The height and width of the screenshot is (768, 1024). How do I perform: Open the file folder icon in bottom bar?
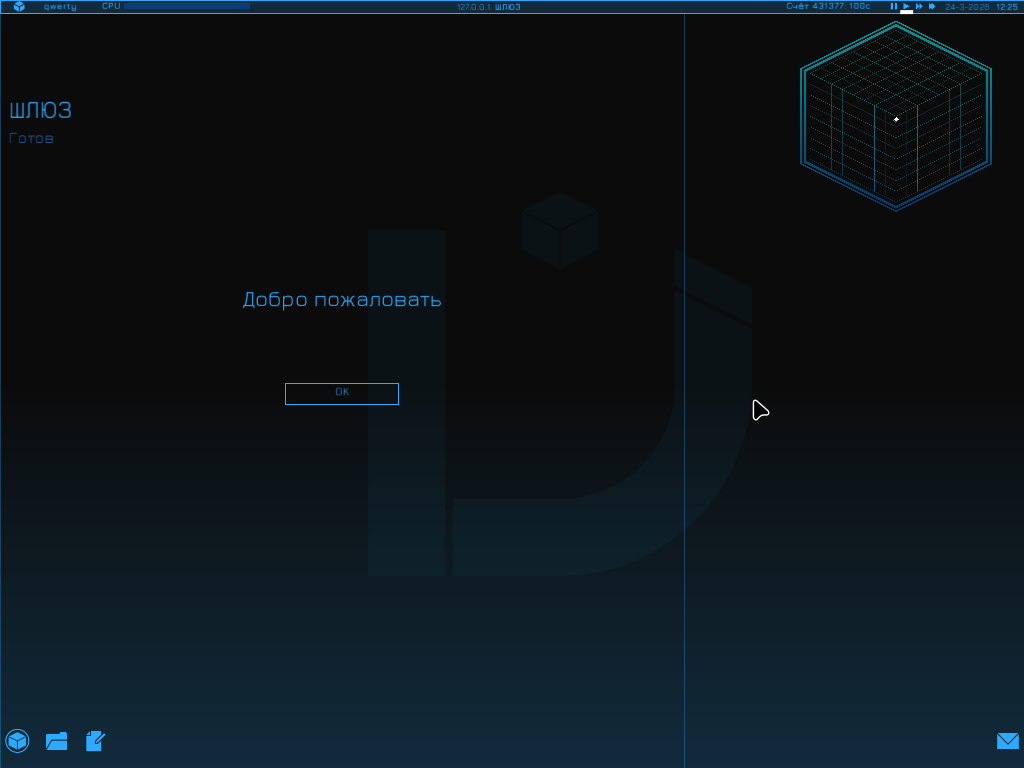57,741
